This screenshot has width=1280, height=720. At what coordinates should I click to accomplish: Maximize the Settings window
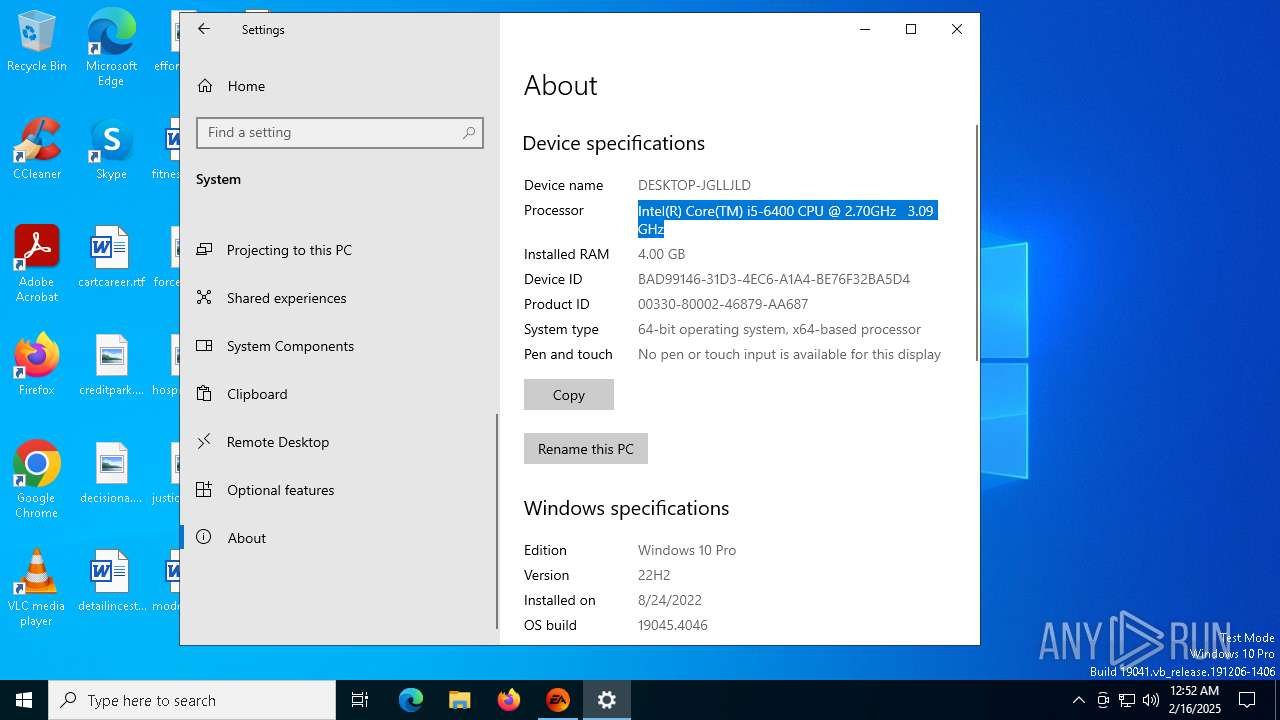tap(911, 29)
